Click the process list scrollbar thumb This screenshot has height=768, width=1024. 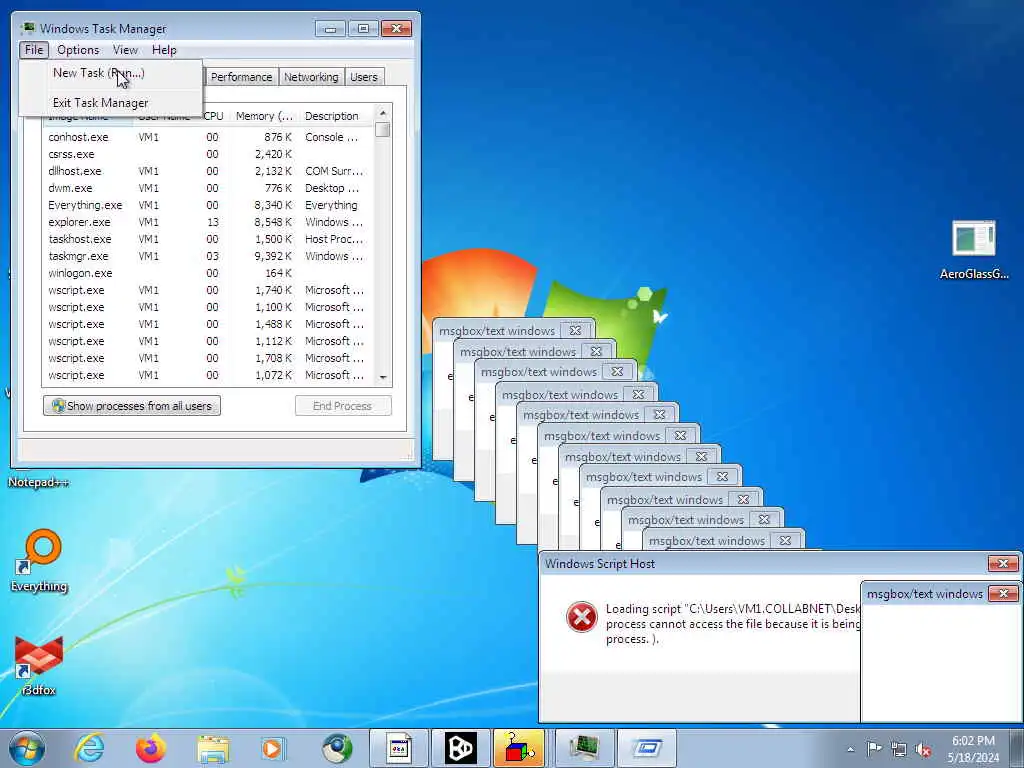click(383, 130)
